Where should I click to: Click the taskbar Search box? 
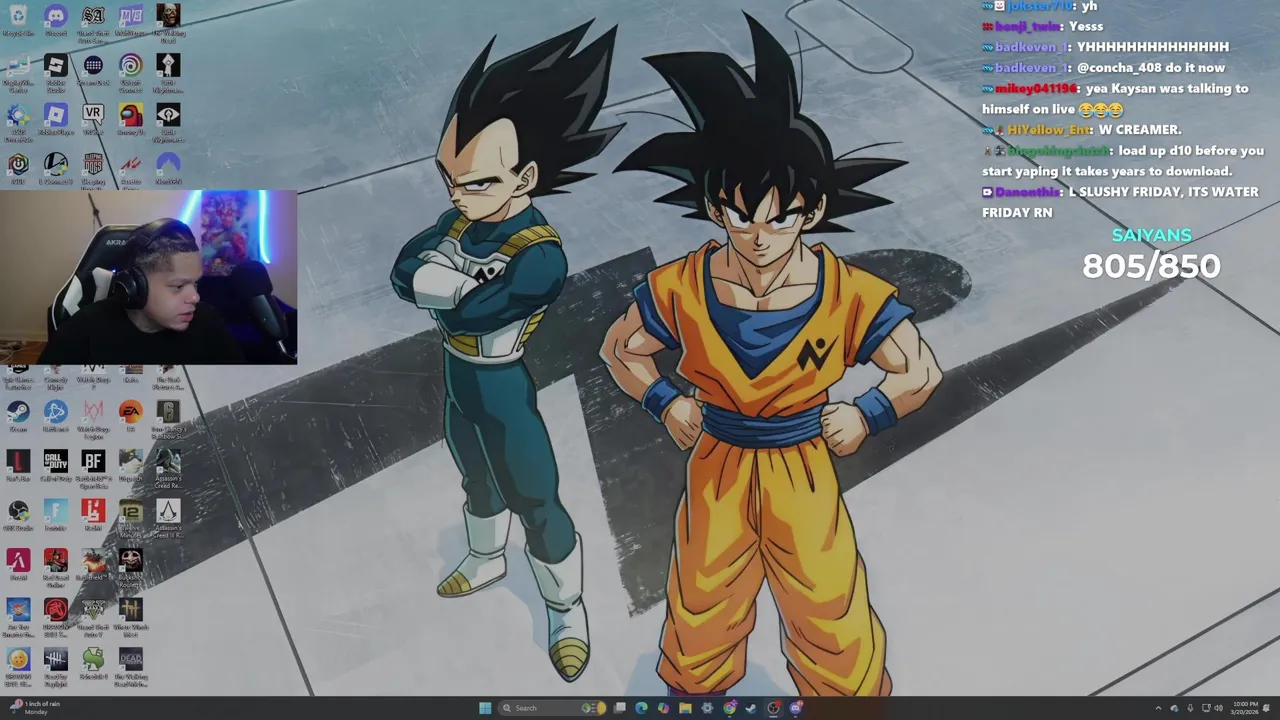click(553, 708)
